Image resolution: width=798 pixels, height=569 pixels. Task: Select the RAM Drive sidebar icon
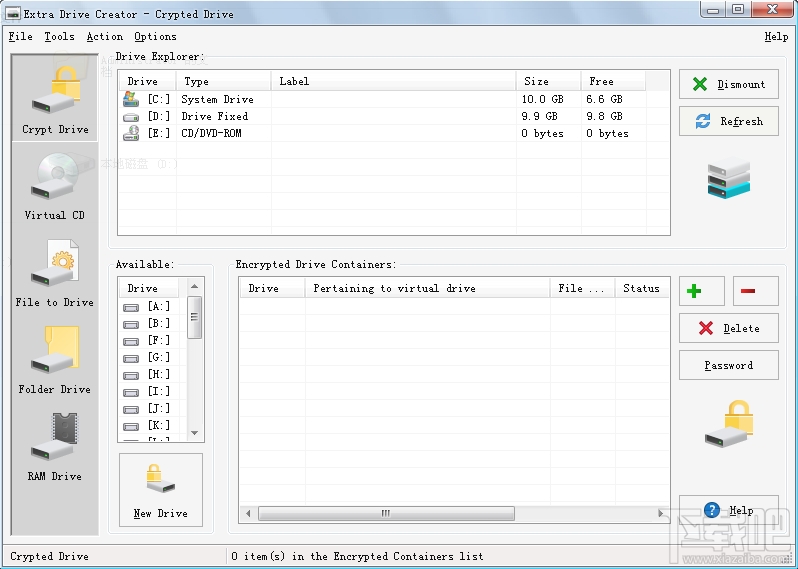point(55,447)
